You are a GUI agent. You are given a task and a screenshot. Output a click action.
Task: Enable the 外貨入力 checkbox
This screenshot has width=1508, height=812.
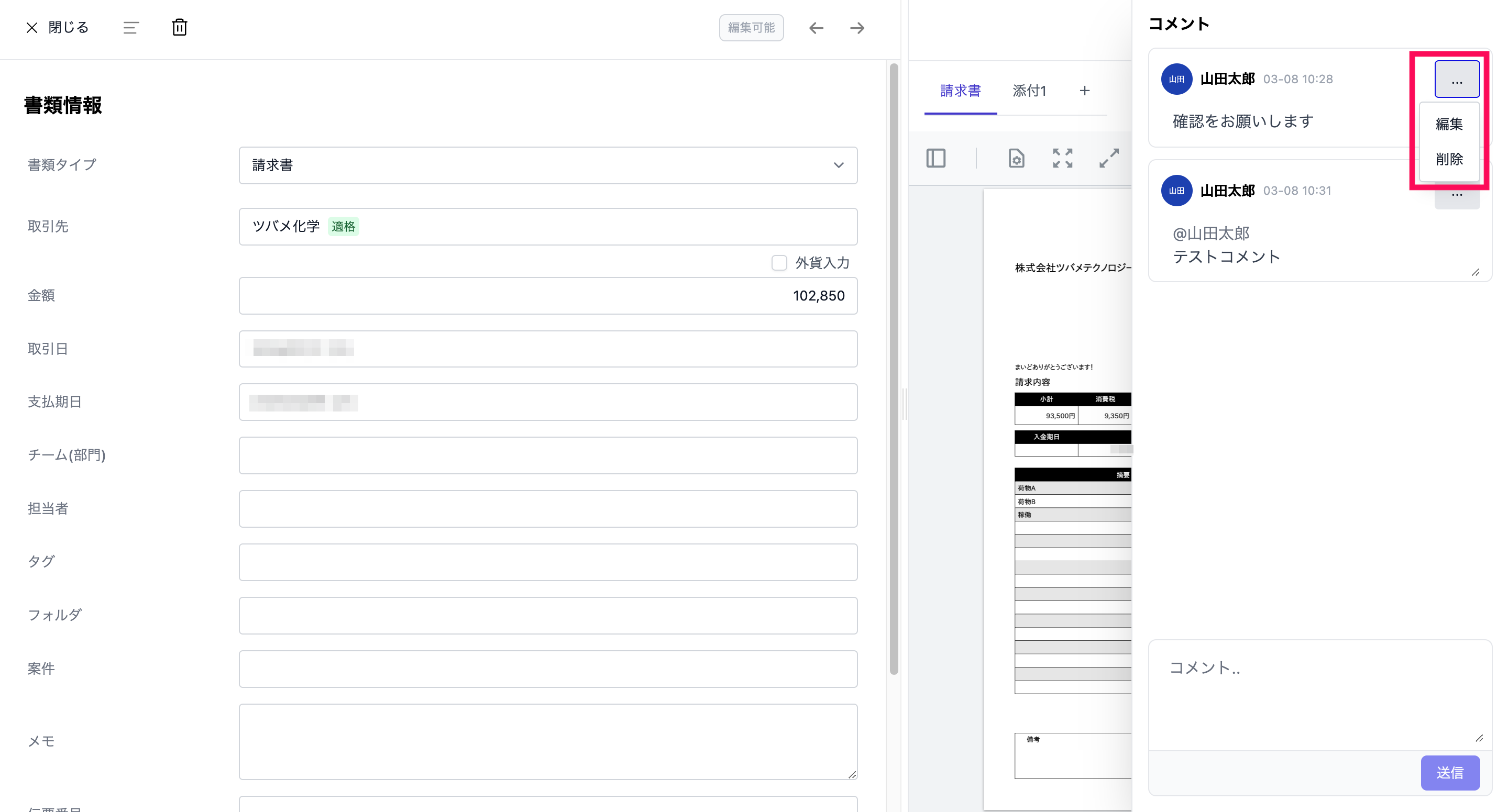(x=778, y=263)
